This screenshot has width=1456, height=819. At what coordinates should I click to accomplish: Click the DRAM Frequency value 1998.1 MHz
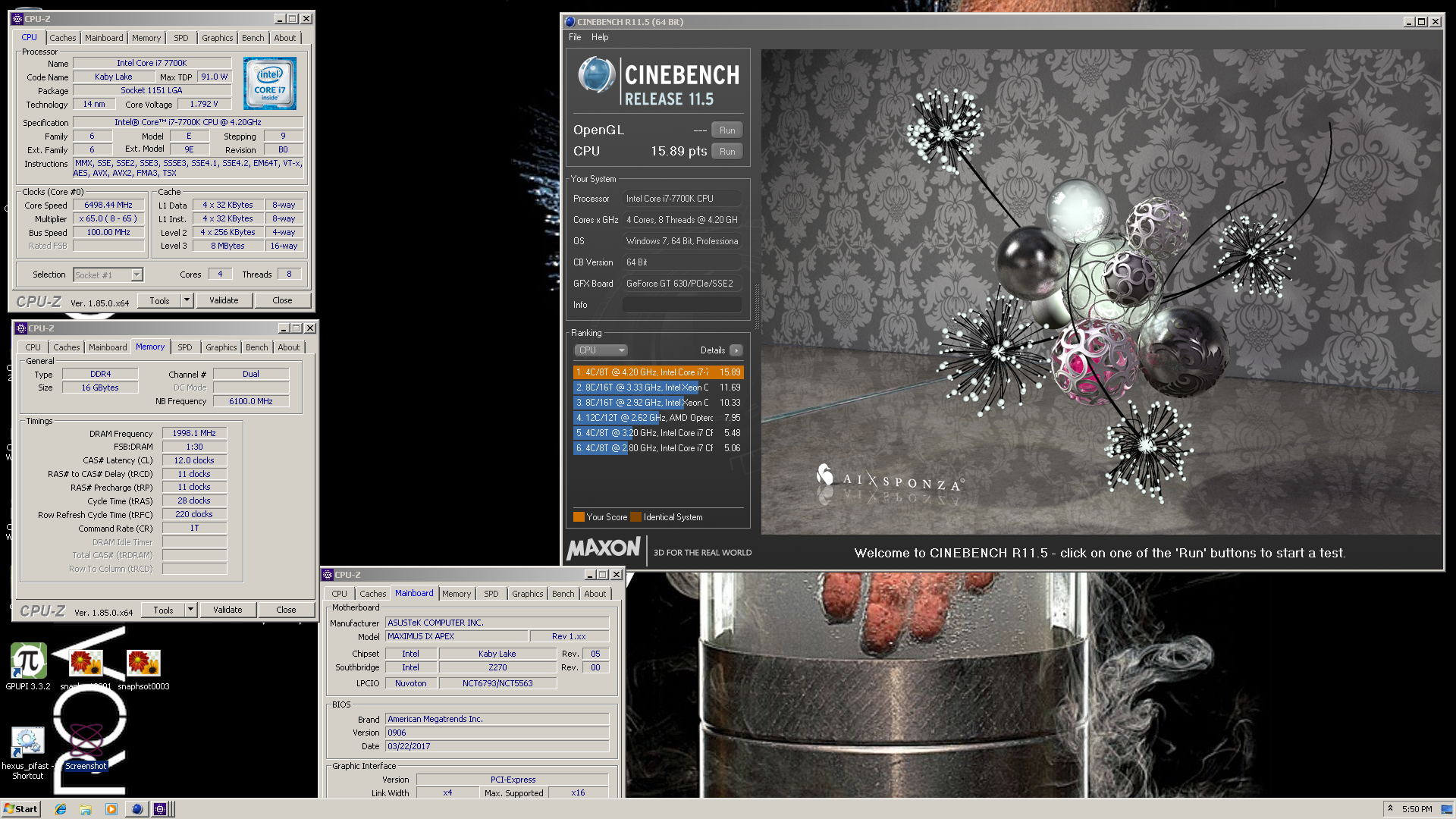click(194, 433)
